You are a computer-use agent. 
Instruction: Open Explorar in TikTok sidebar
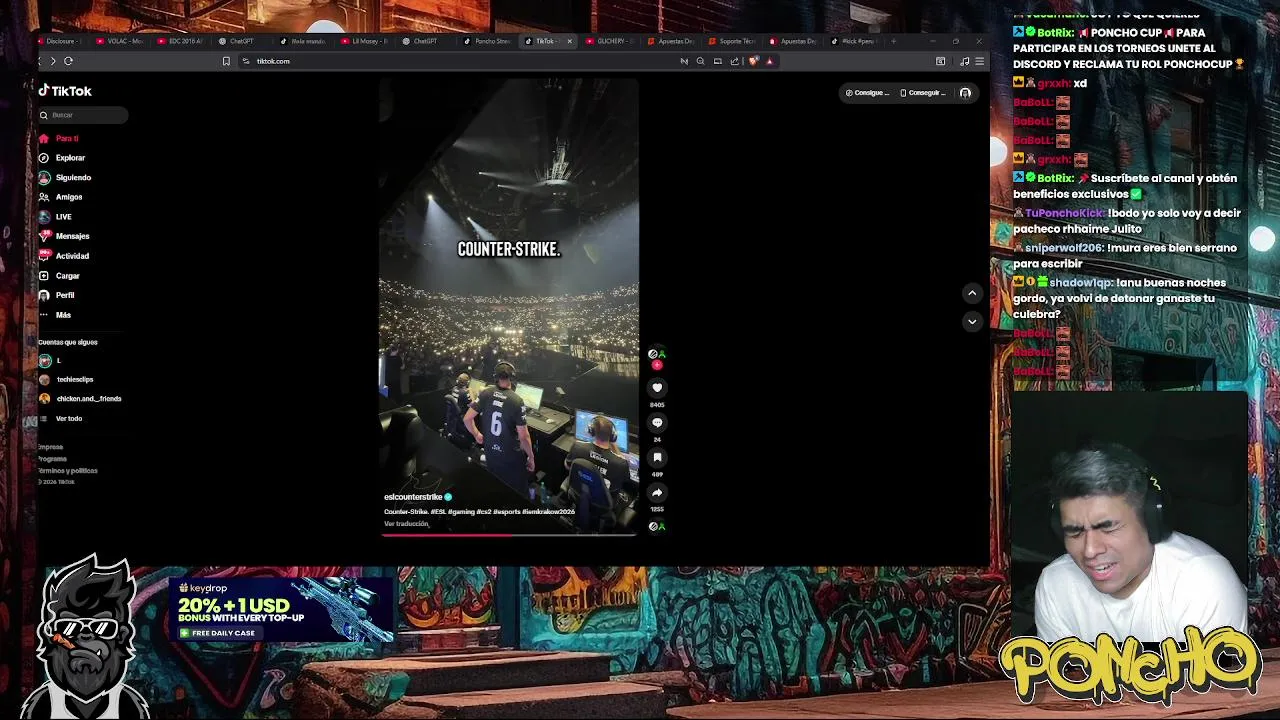[x=62, y=158]
